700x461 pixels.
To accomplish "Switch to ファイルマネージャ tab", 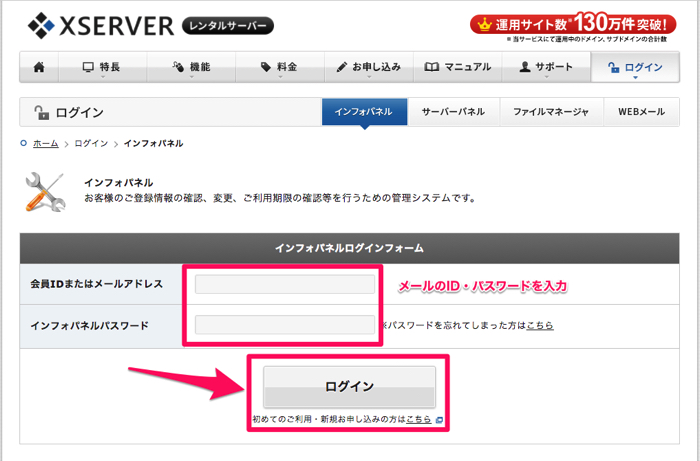I will point(551,112).
